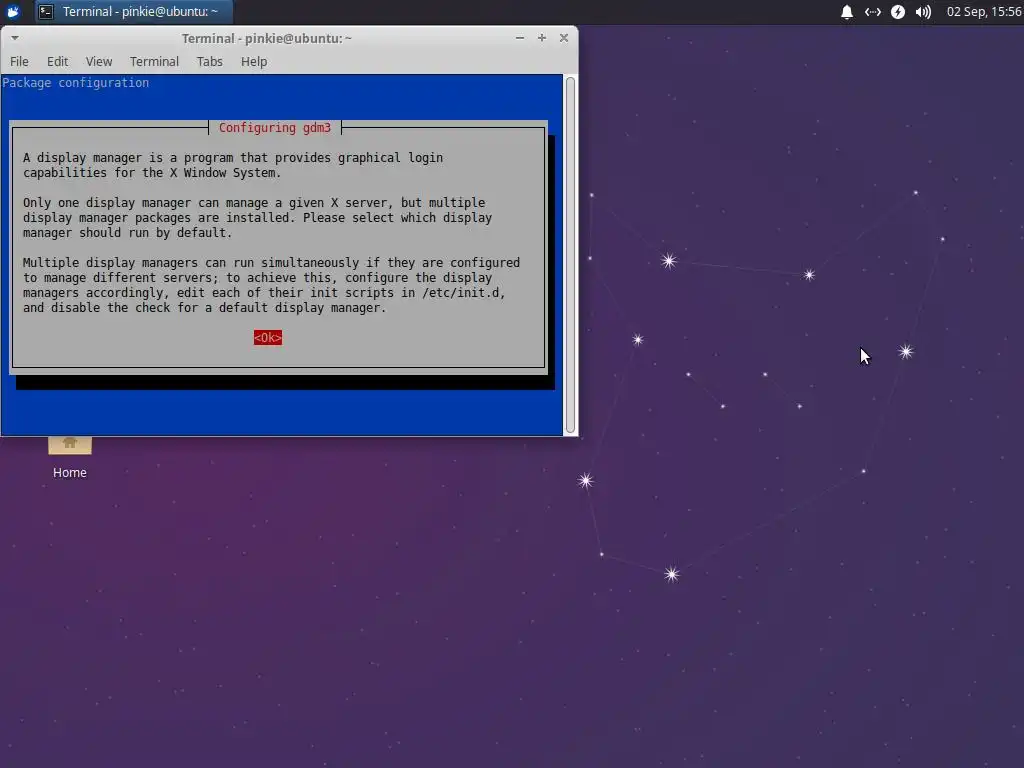Image resolution: width=1024 pixels, height=768 pixels.
Task: Open the Tabs menu
Action: pos(210,61)
